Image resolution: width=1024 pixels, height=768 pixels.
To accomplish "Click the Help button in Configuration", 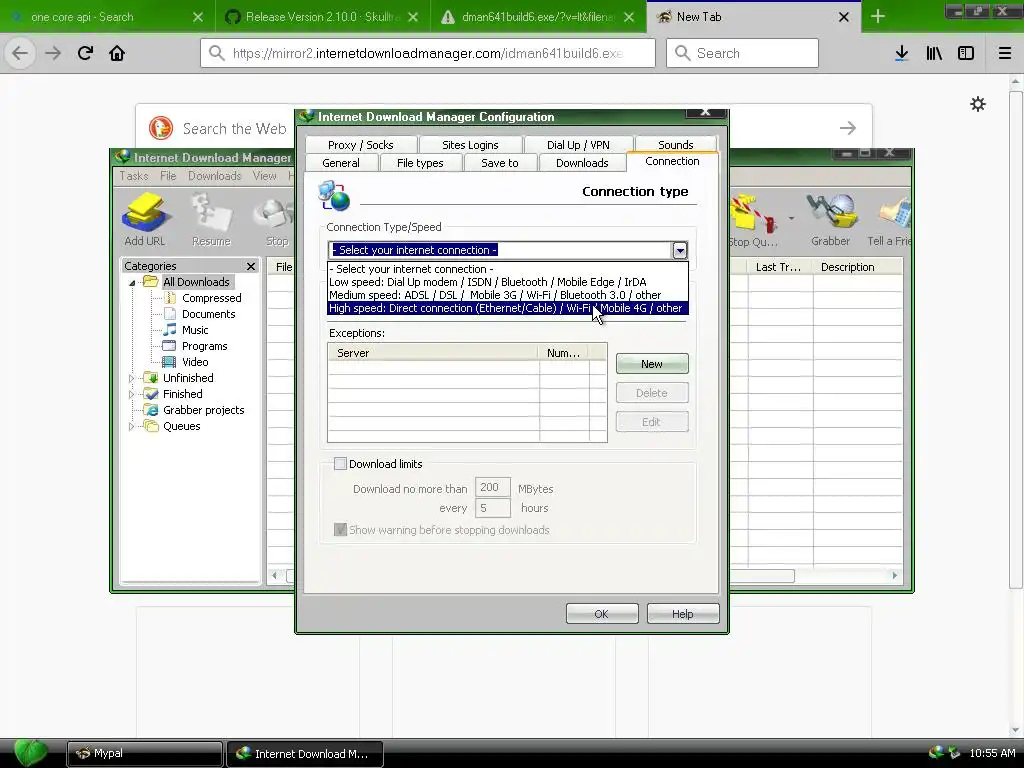I will (x=682, y=614).
